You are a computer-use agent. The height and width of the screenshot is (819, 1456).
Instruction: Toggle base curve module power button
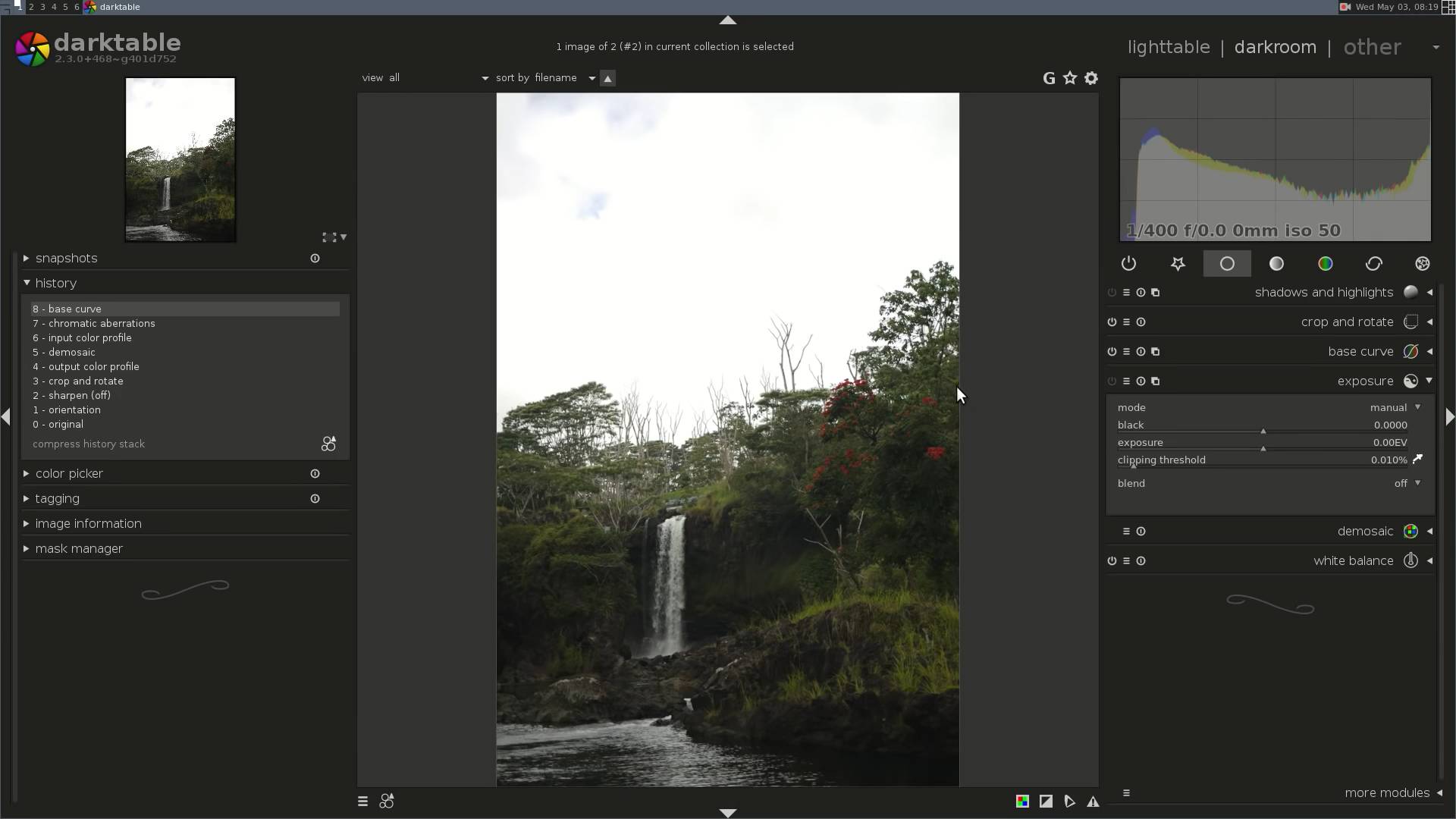1112,352
